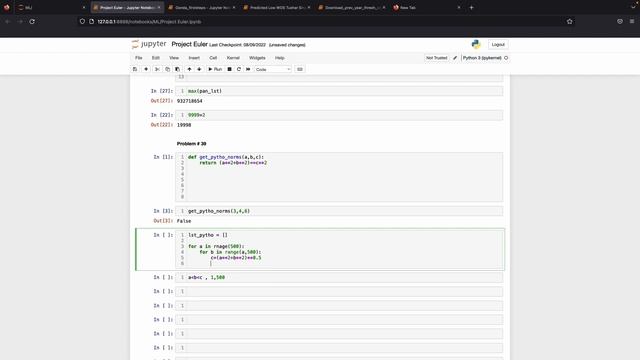Open the File menu

pyautogui.click(x=139, y=58)
